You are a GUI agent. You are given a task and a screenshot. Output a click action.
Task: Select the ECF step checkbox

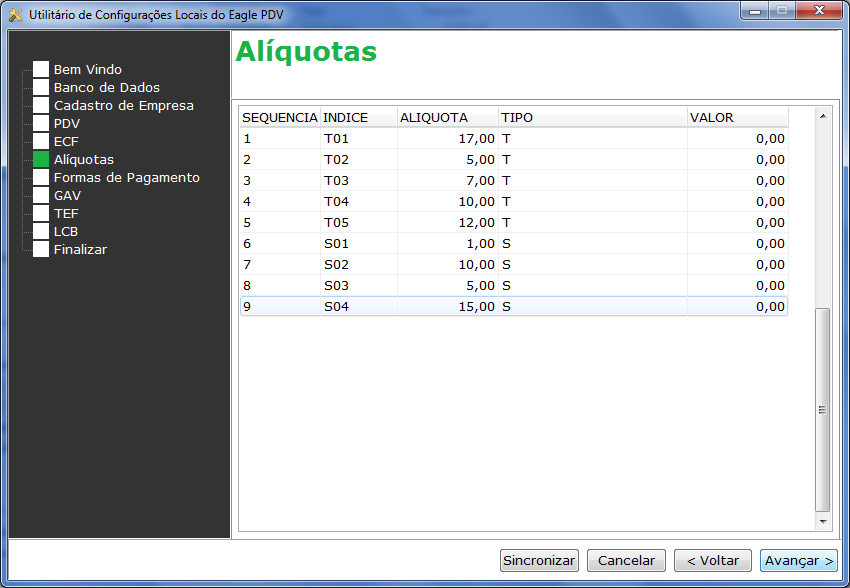pos(41,141)
